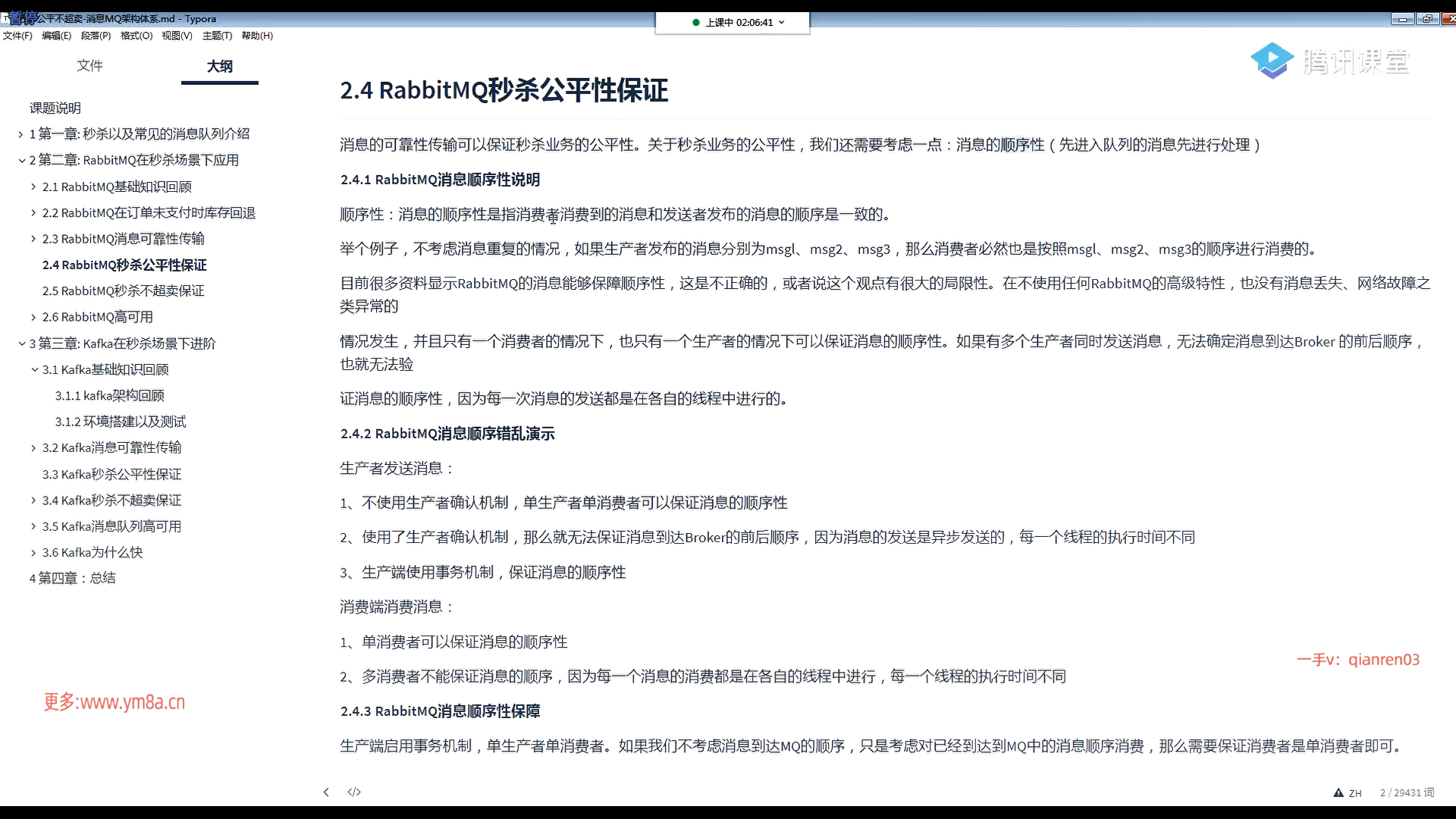1456x819 pixels.
Task: Switch to the 文件 sidebar tab
Action: 89,66
